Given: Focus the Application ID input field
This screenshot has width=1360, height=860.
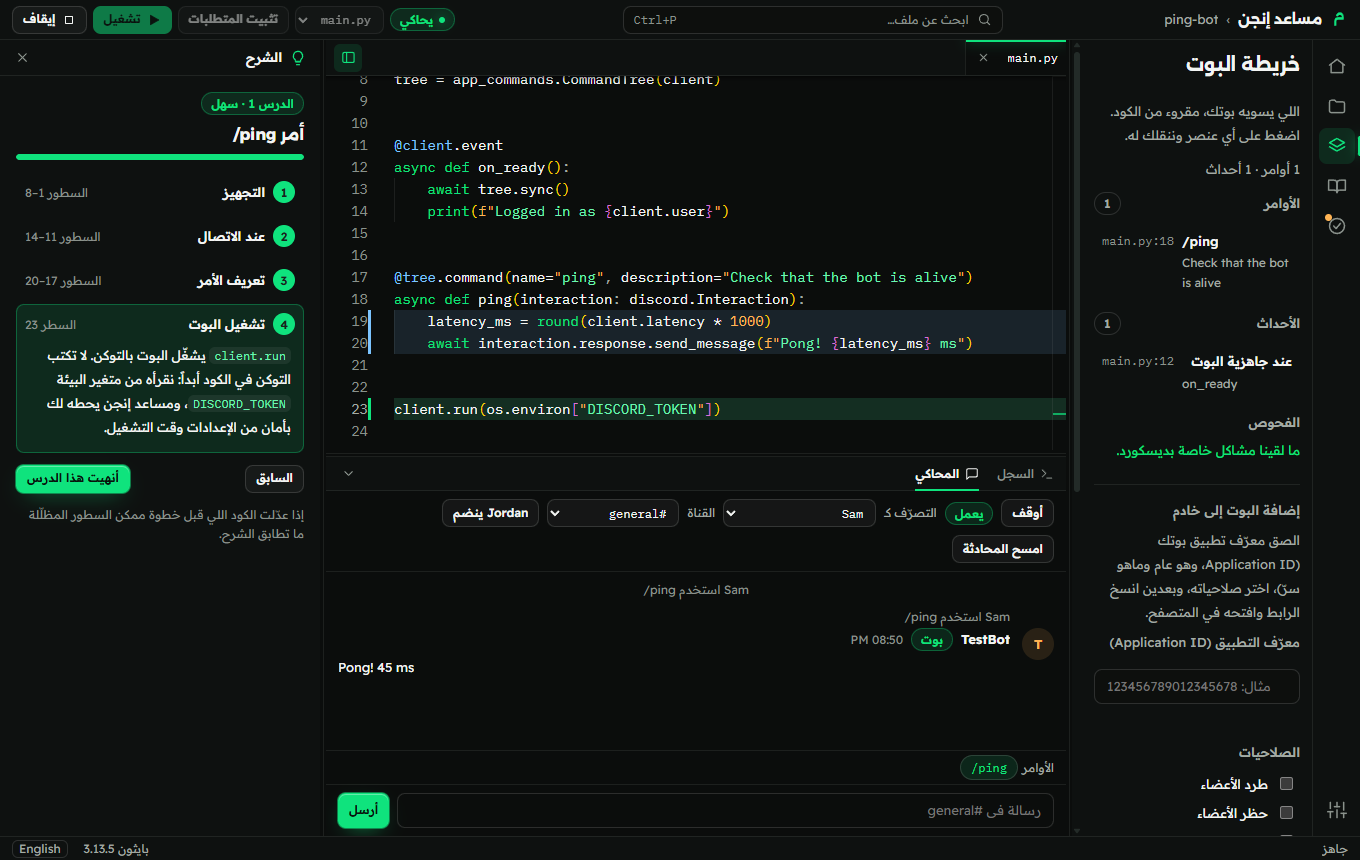Looking at the screenshot, I should coord(1197,687).
